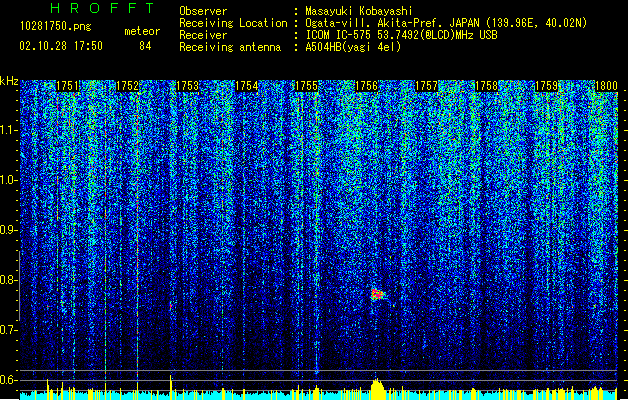629x400 pixels.
Task: Click the Receiver field label
Action: pos(203,35)
